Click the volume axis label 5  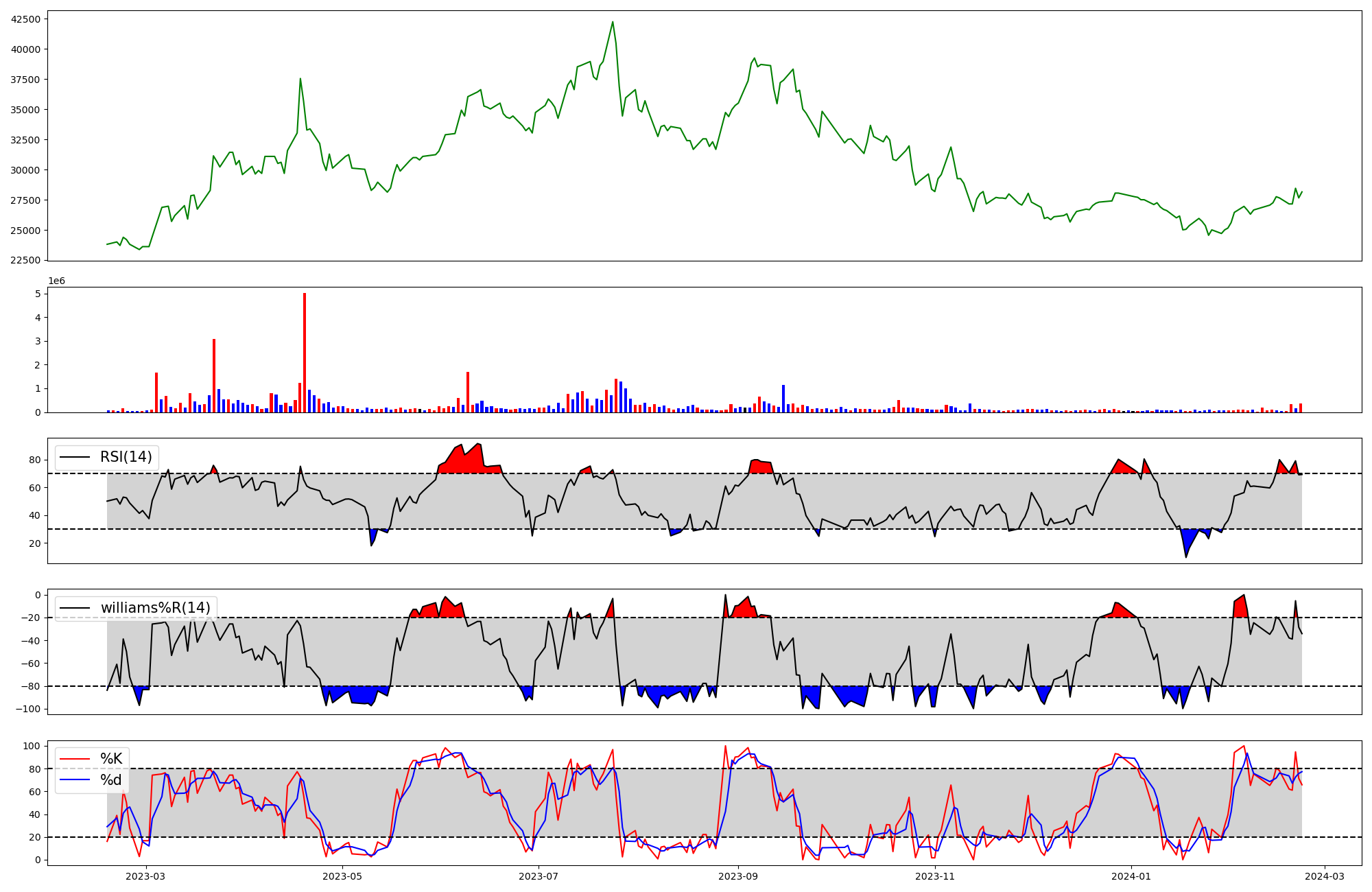[38, 294]
